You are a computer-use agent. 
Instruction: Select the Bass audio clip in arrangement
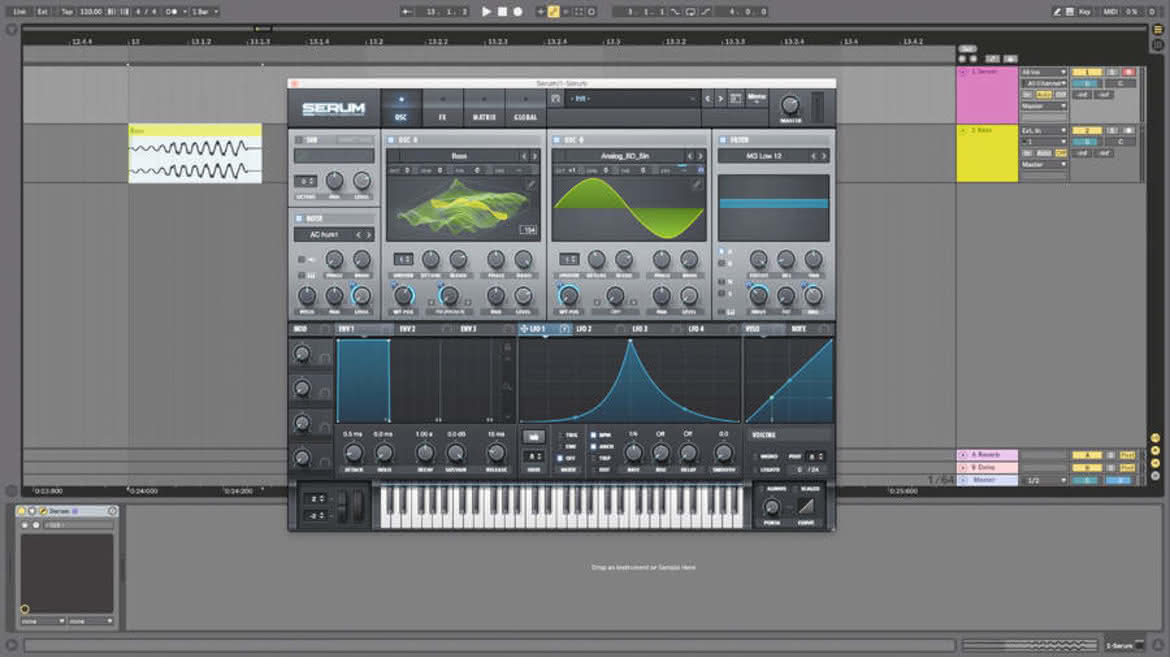[x=195, y=153]
